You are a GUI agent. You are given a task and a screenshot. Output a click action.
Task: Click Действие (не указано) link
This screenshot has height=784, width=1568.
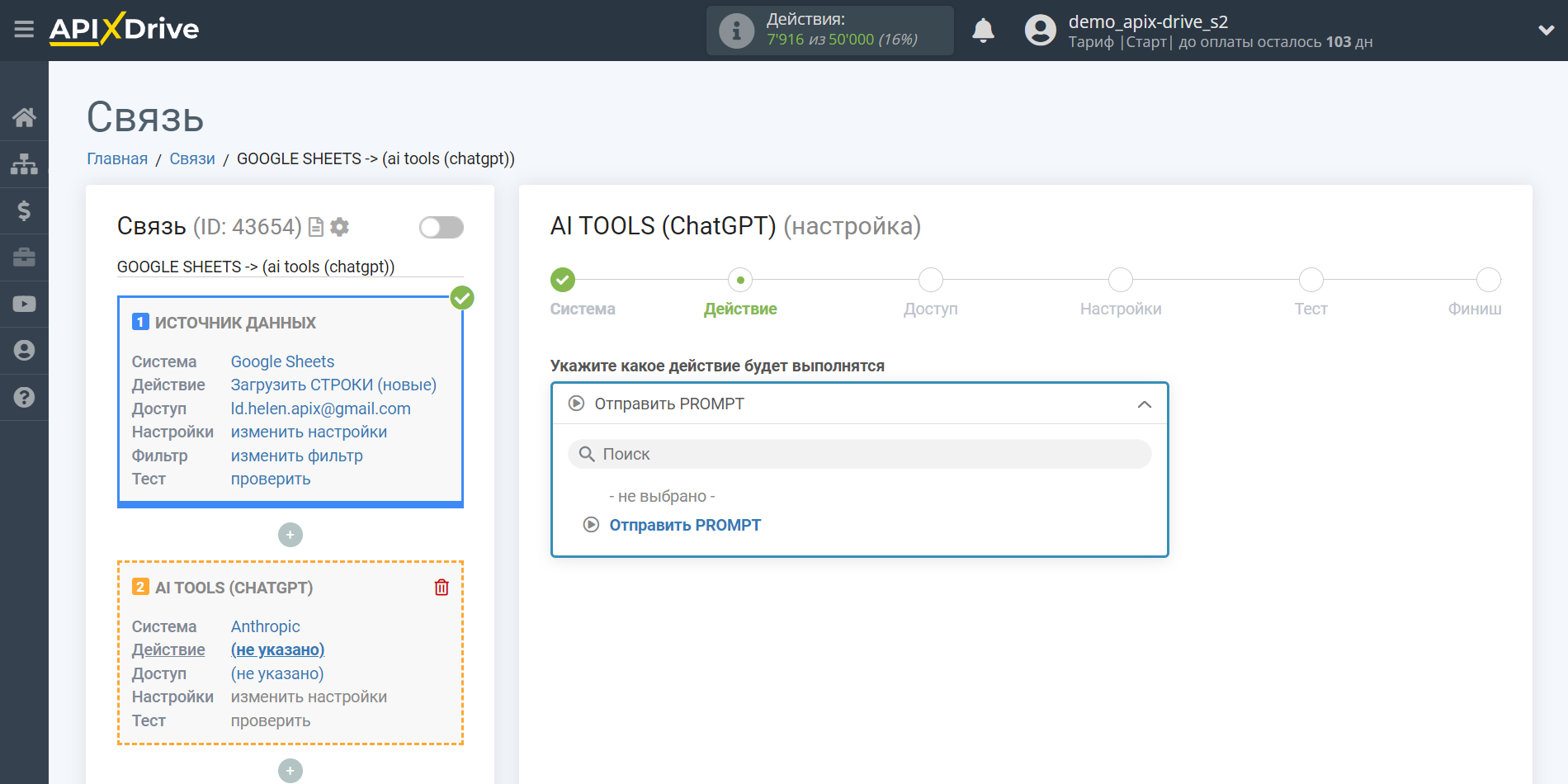pyautogui.click(x=277, y=649)
